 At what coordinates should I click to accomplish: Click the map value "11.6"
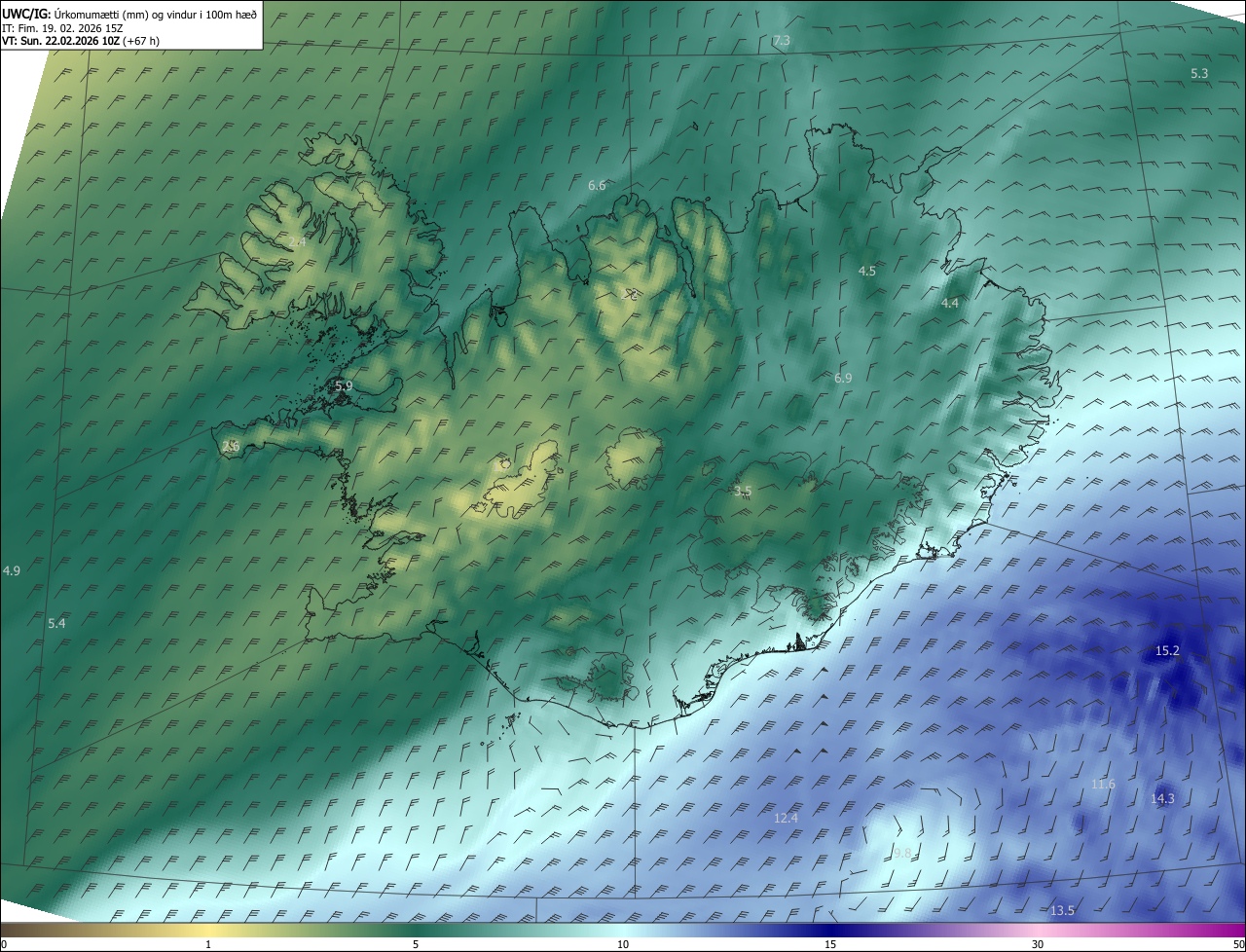pos(1103,785)
